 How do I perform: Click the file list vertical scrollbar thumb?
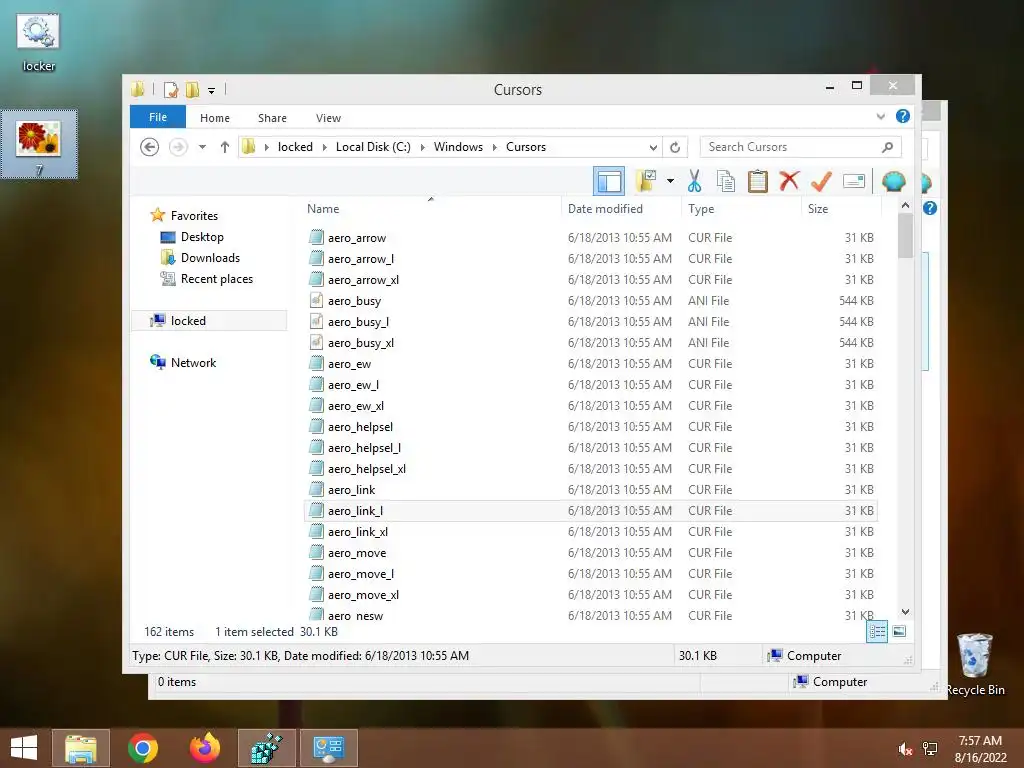pos(905,235)
